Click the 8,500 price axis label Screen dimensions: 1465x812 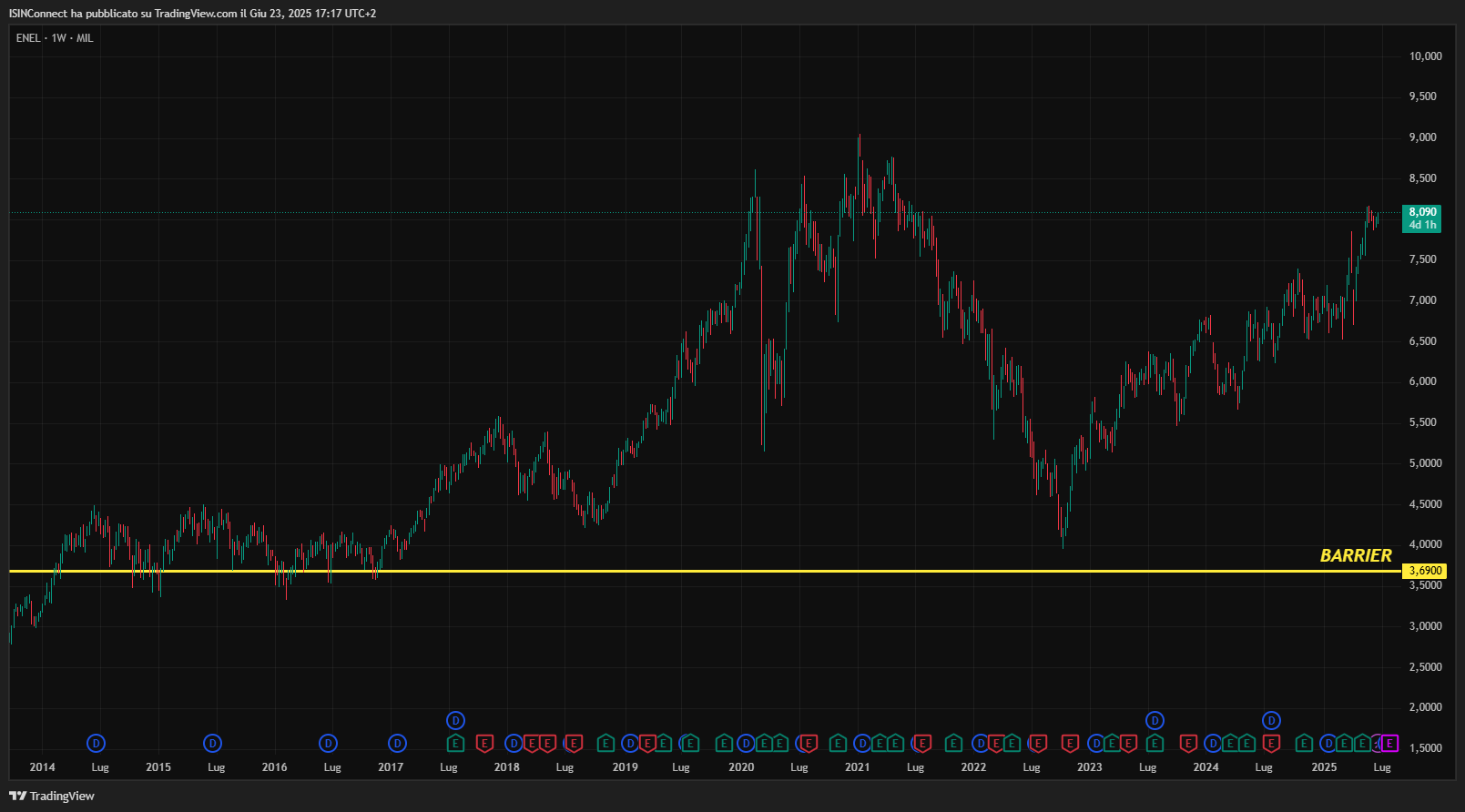pyautogui.click(x=1423, y=178)
